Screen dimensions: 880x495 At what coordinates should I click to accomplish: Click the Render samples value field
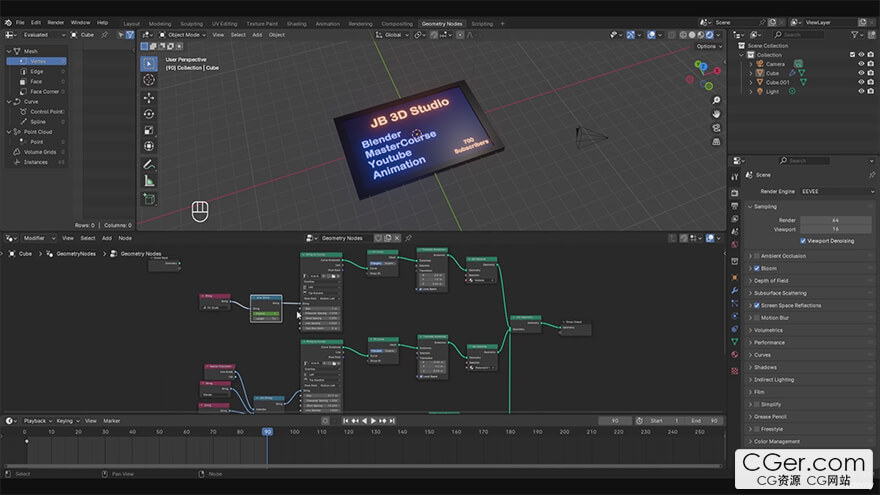(836, 219)
